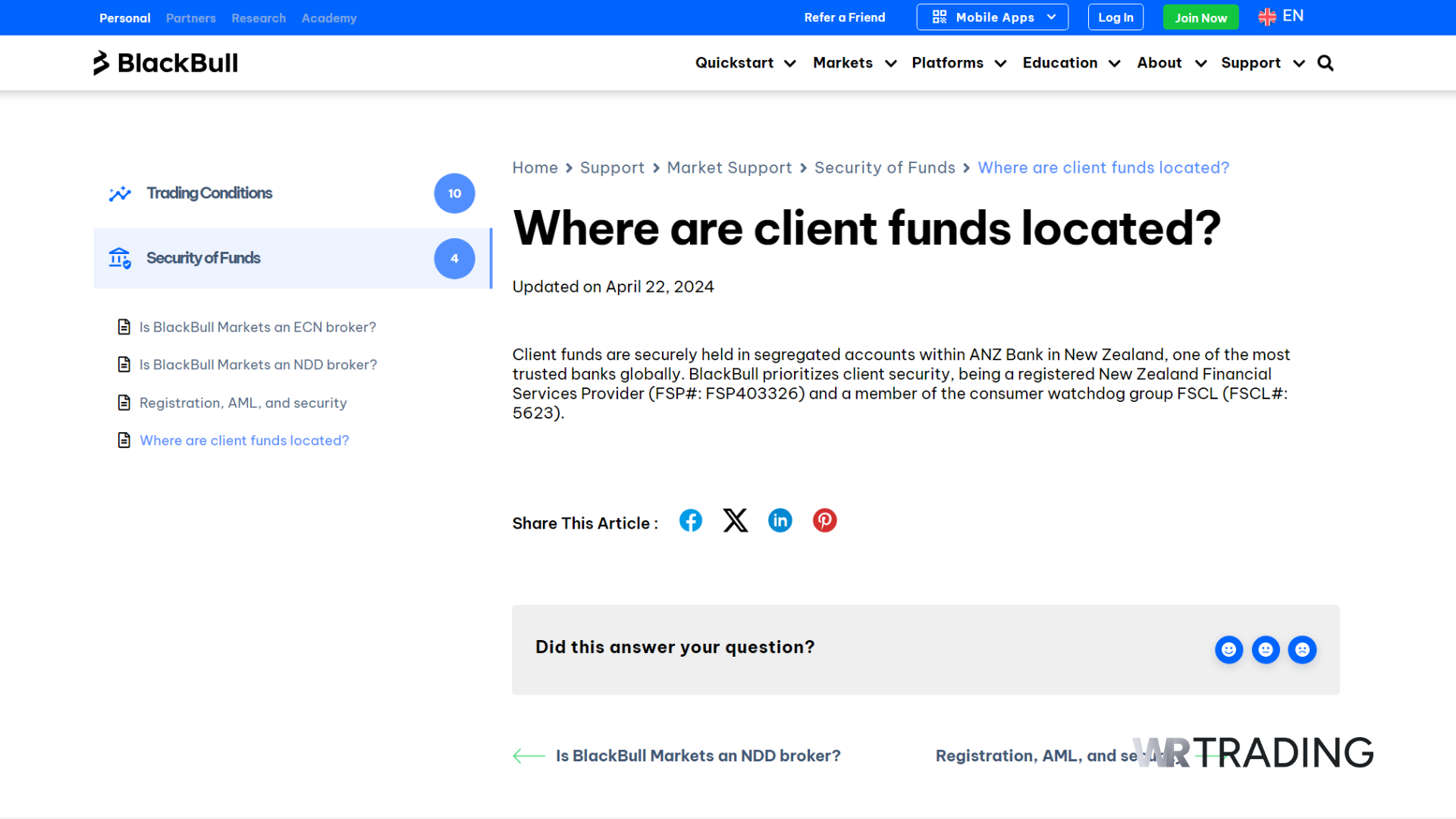Image resolution: width=1456 pixels, height=819 pixels.
Task: Click the Trading Conditions chart icon
Action: [120, 194]
